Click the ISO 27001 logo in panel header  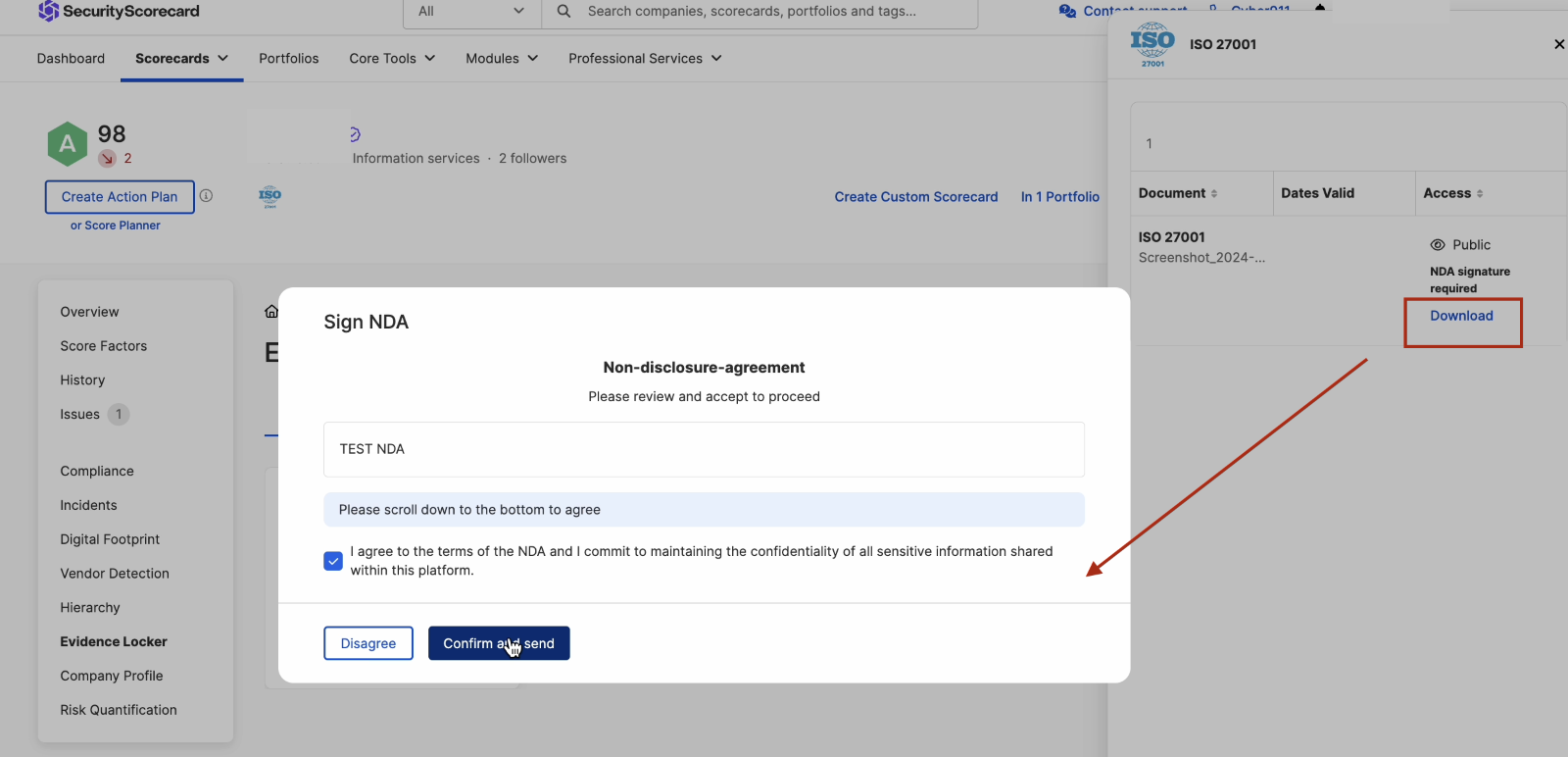pos(1152,45)
